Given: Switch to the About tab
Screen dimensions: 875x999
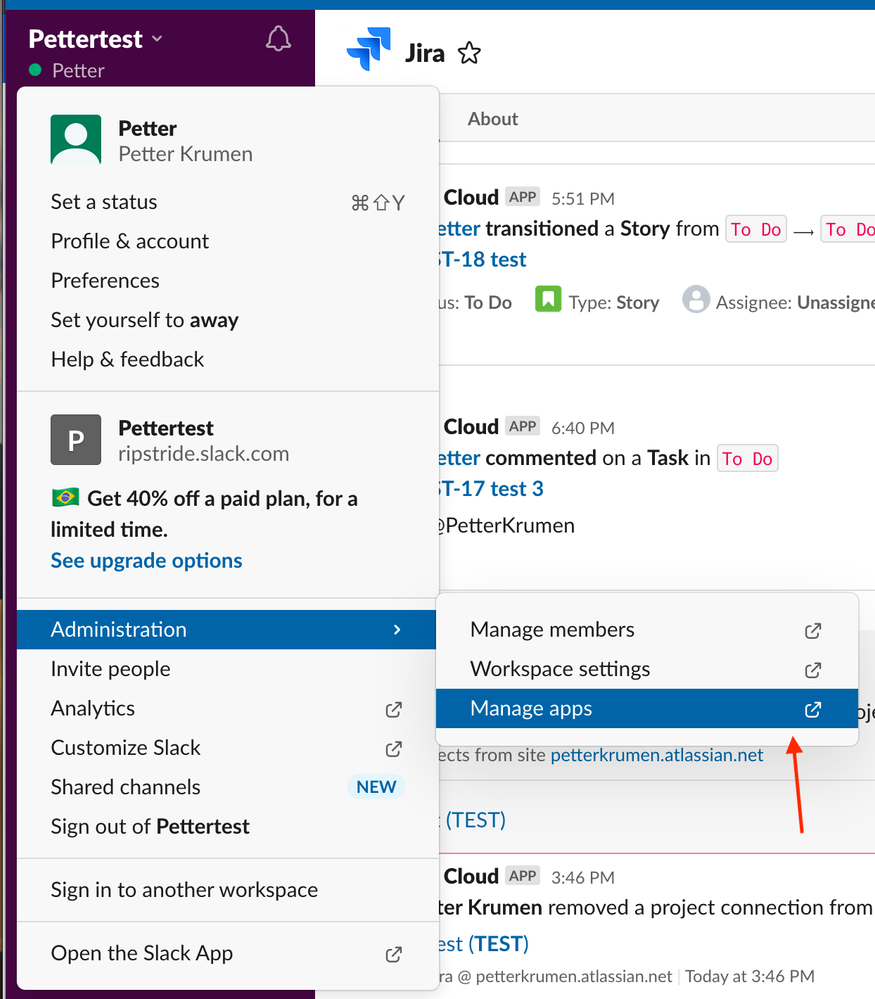Looking at the screenshot, I should [493, 119].
